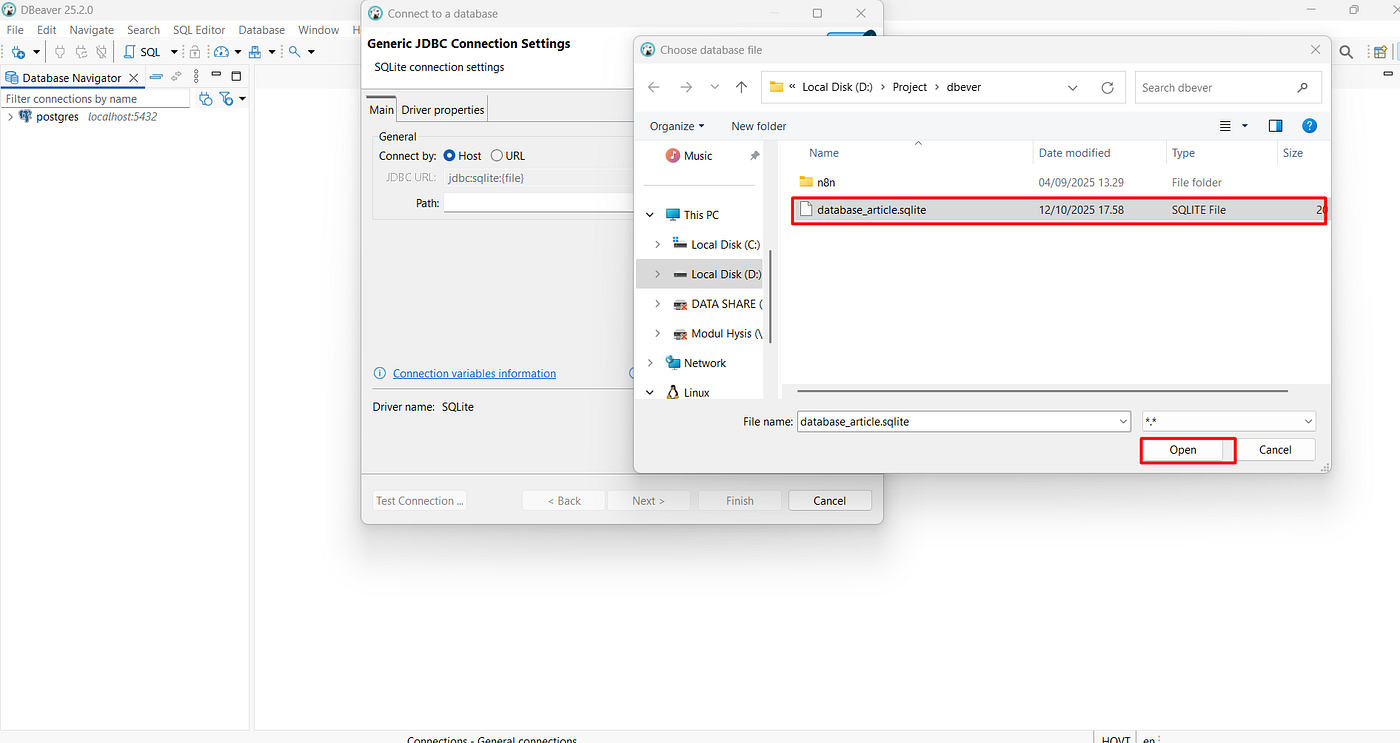This screenshot has width=1400, height=743.
Task: Open the File menu
Action: coord(15,30)
